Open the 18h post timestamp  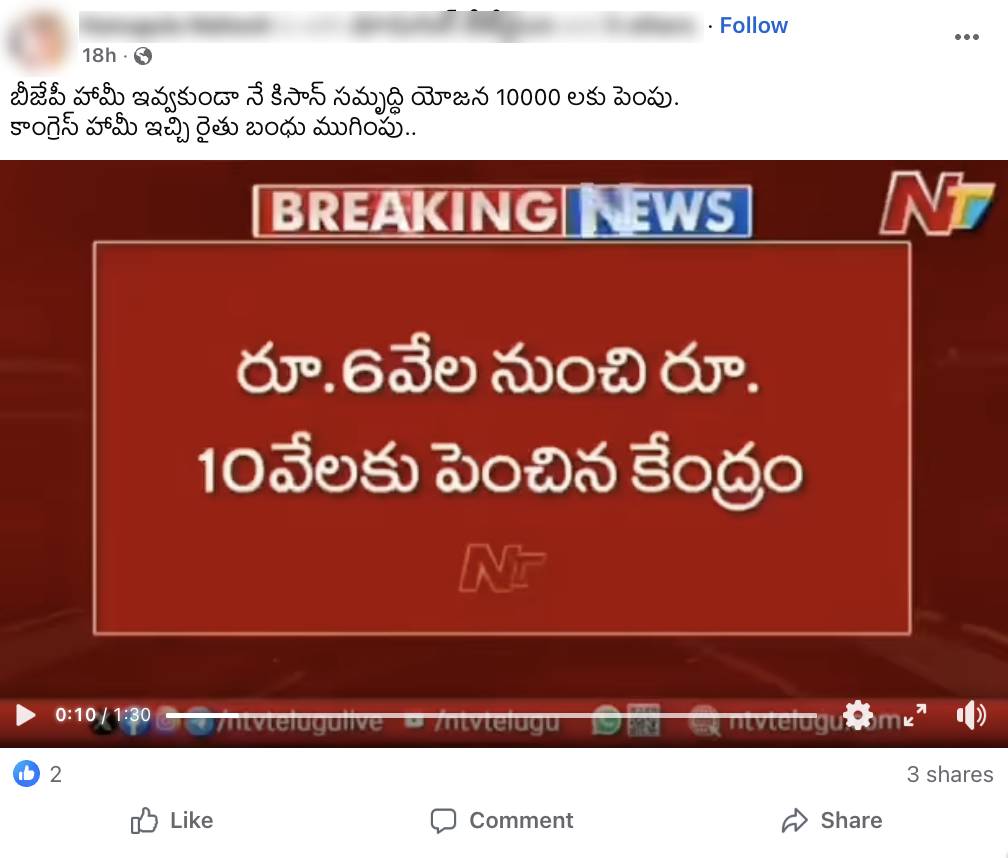(99, 56)
